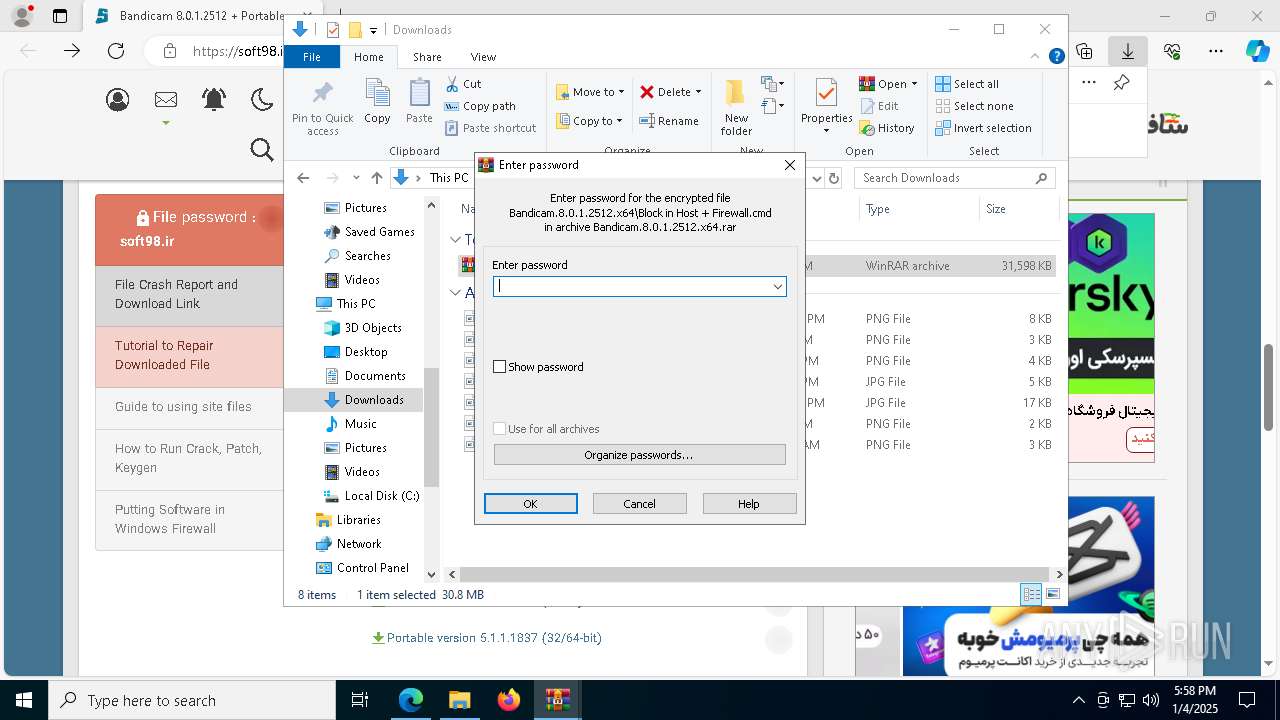Screen dimensions: 1280x720
Task: Switch to Details view icon in status bar
Action: 1031,594
